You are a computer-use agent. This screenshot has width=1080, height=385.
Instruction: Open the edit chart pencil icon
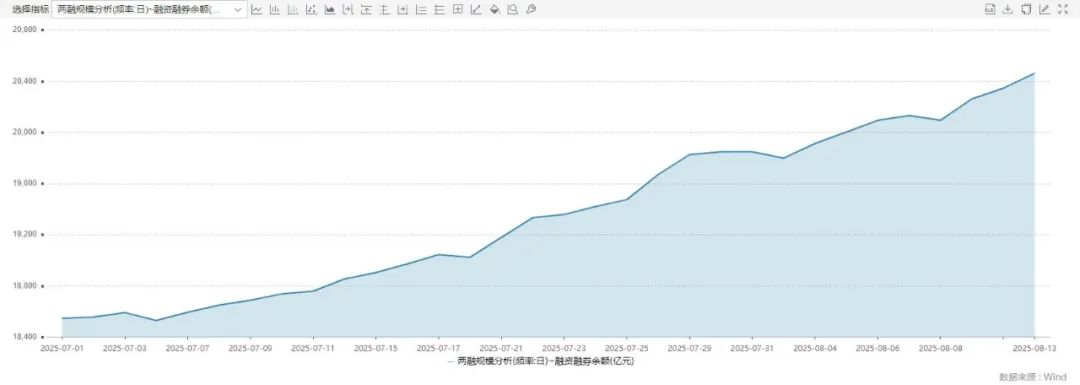[1044, 10]
